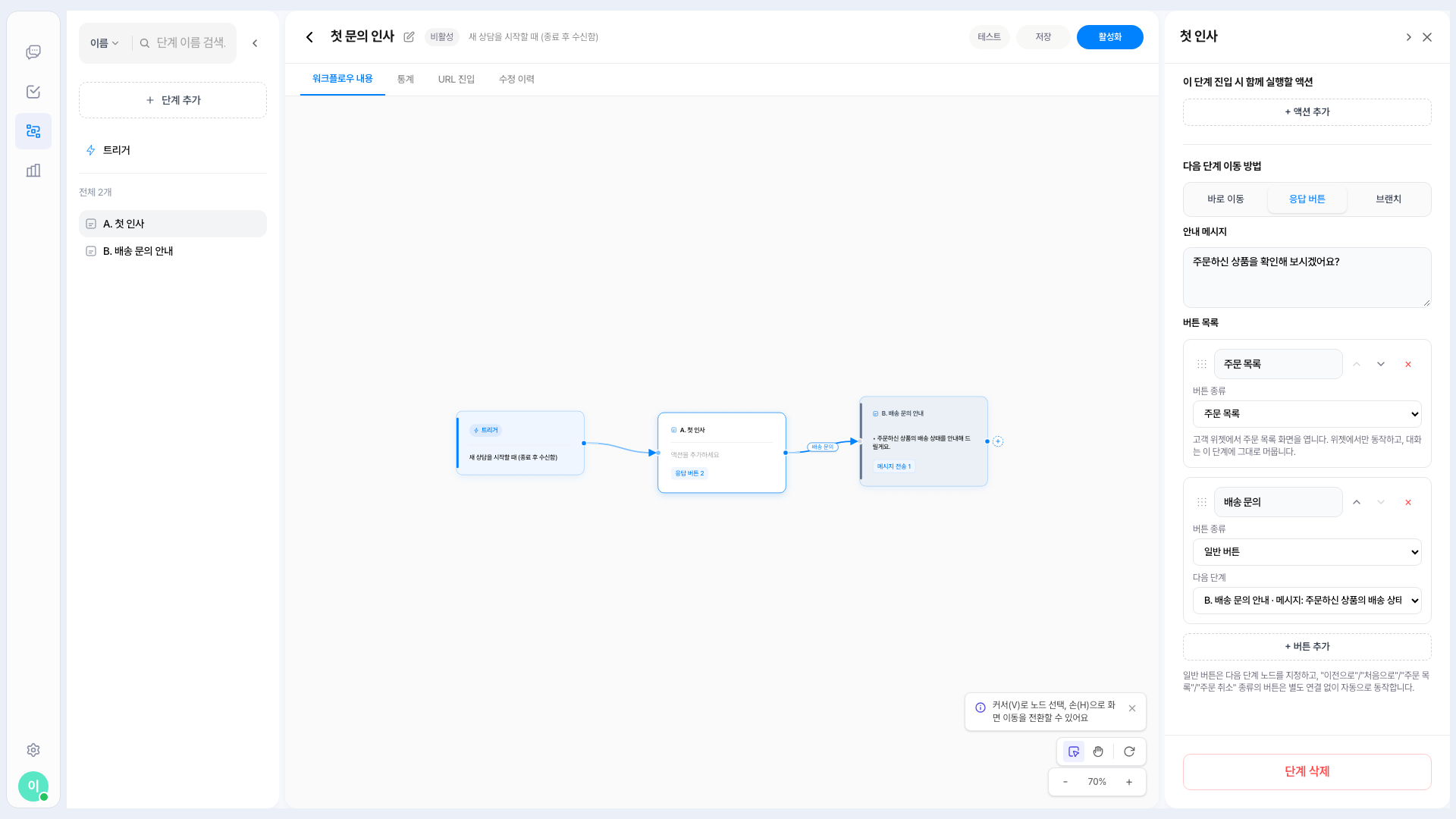Switch to the 수정 이력 tab

pos(516,80)
